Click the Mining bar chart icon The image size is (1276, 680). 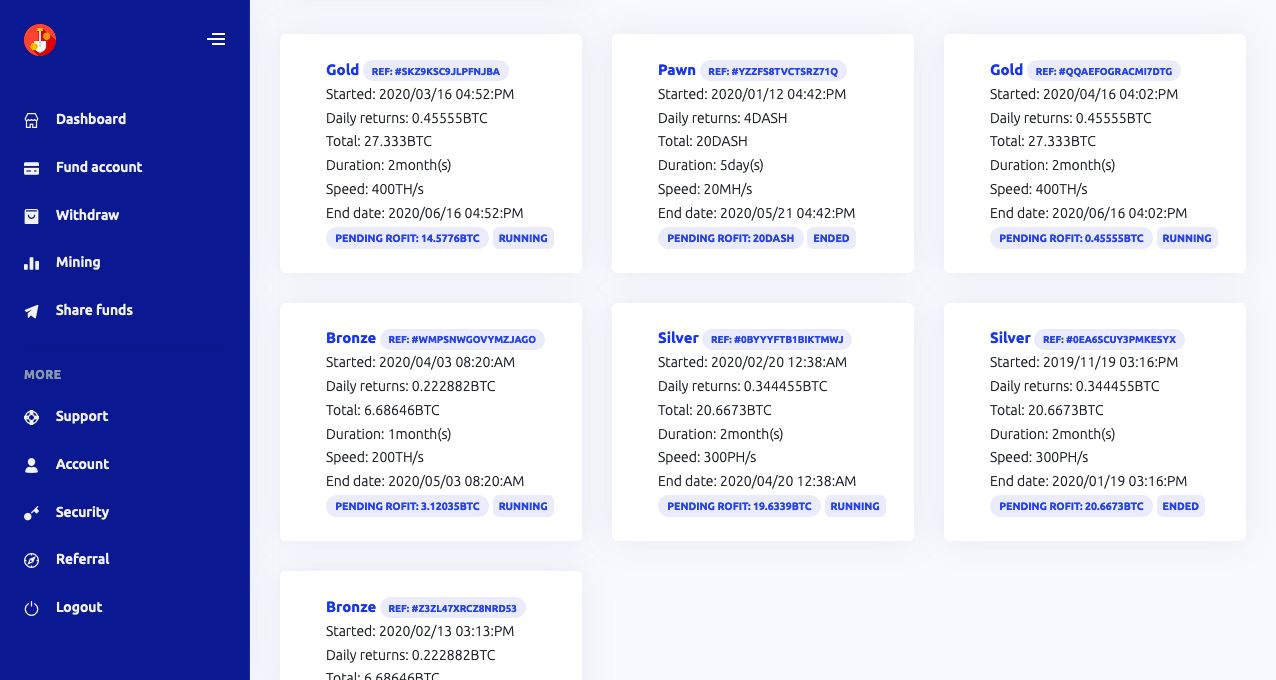[32, 263]
